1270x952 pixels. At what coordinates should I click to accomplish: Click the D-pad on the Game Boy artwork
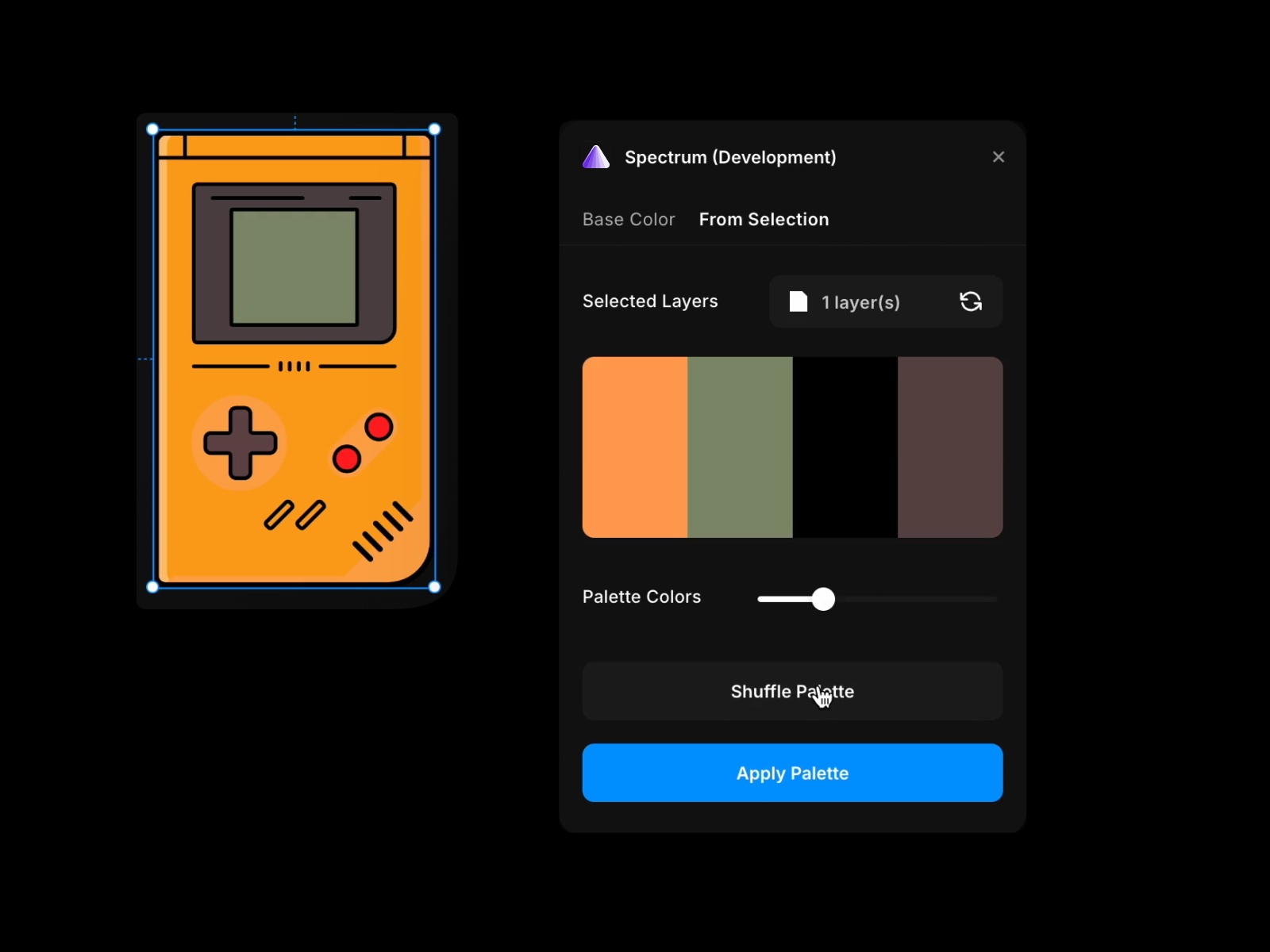tap(241, 444)
